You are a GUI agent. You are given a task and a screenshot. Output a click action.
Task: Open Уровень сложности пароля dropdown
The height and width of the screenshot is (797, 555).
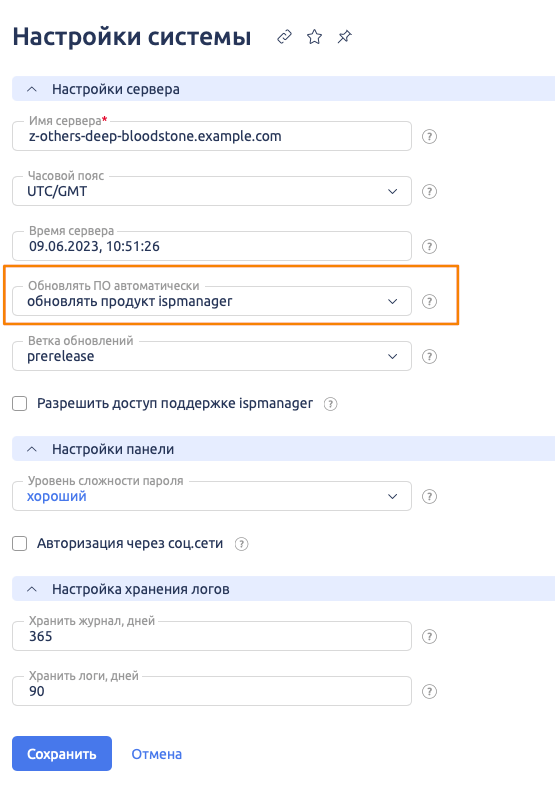pos(212,496)
